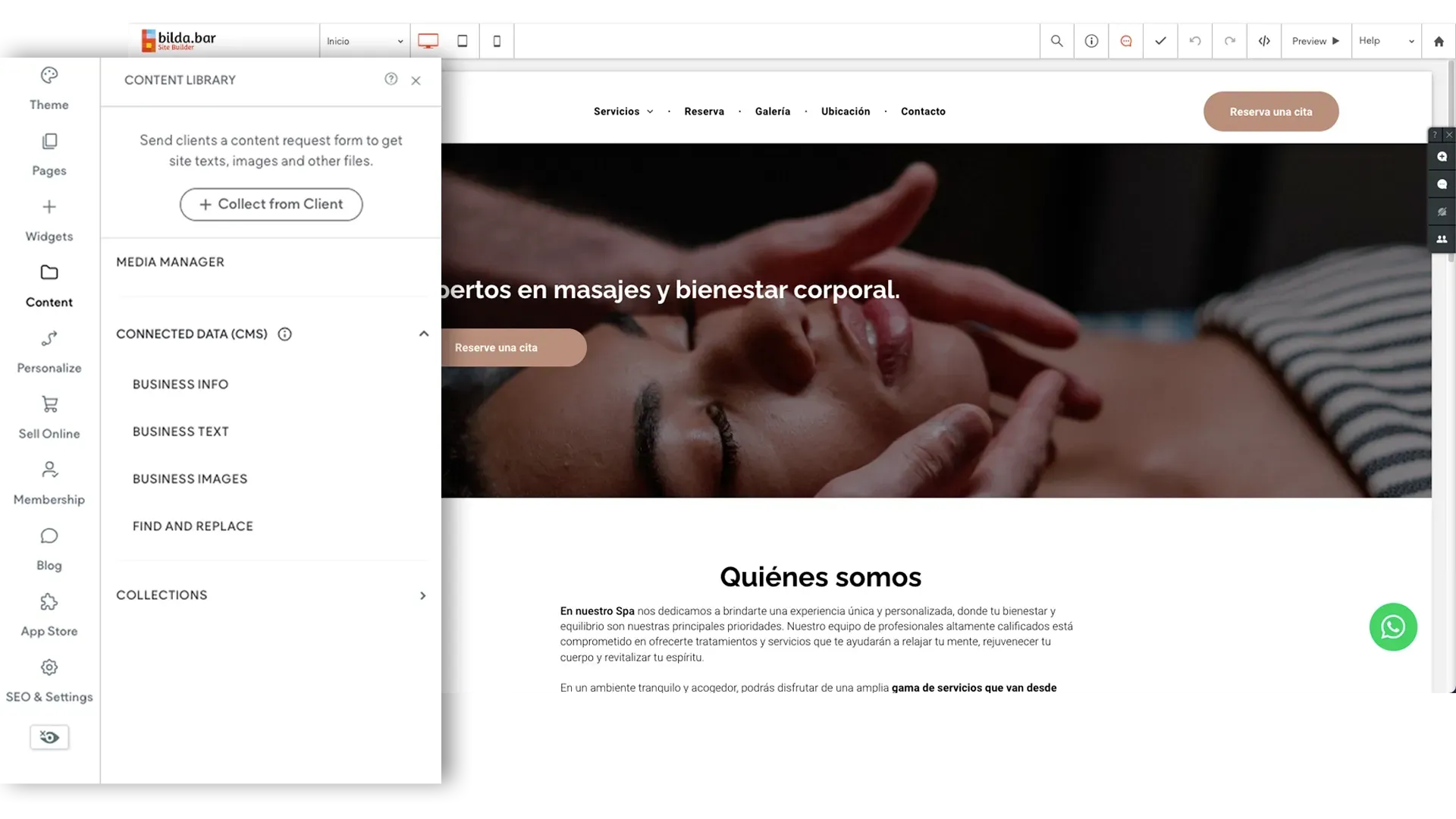The image size is (1456, 819).
Task: Switch to mobile view
Action: pyautogui.click(x=497, y=41)
